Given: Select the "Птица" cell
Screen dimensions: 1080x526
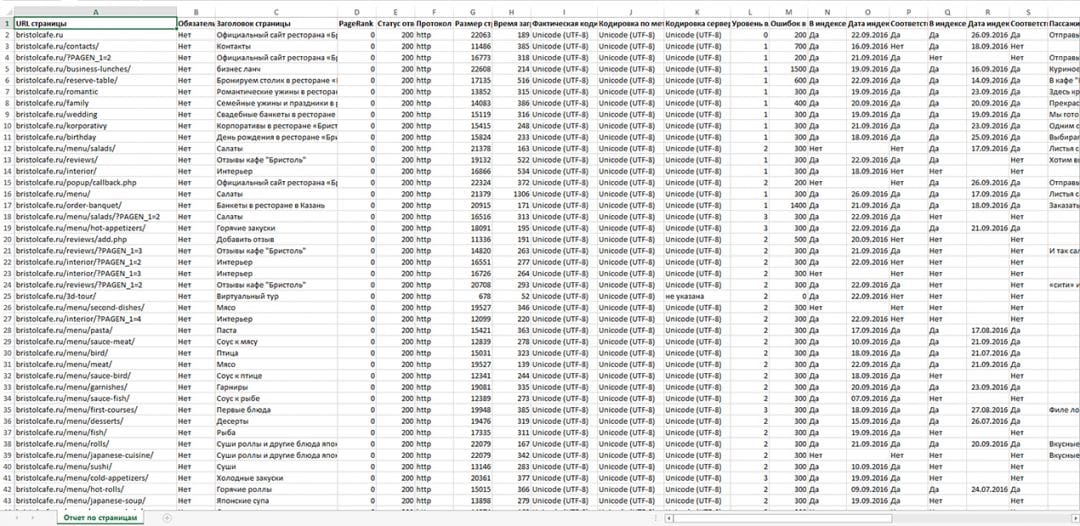Looking at the screenshot, I should [x=276, y=353].
